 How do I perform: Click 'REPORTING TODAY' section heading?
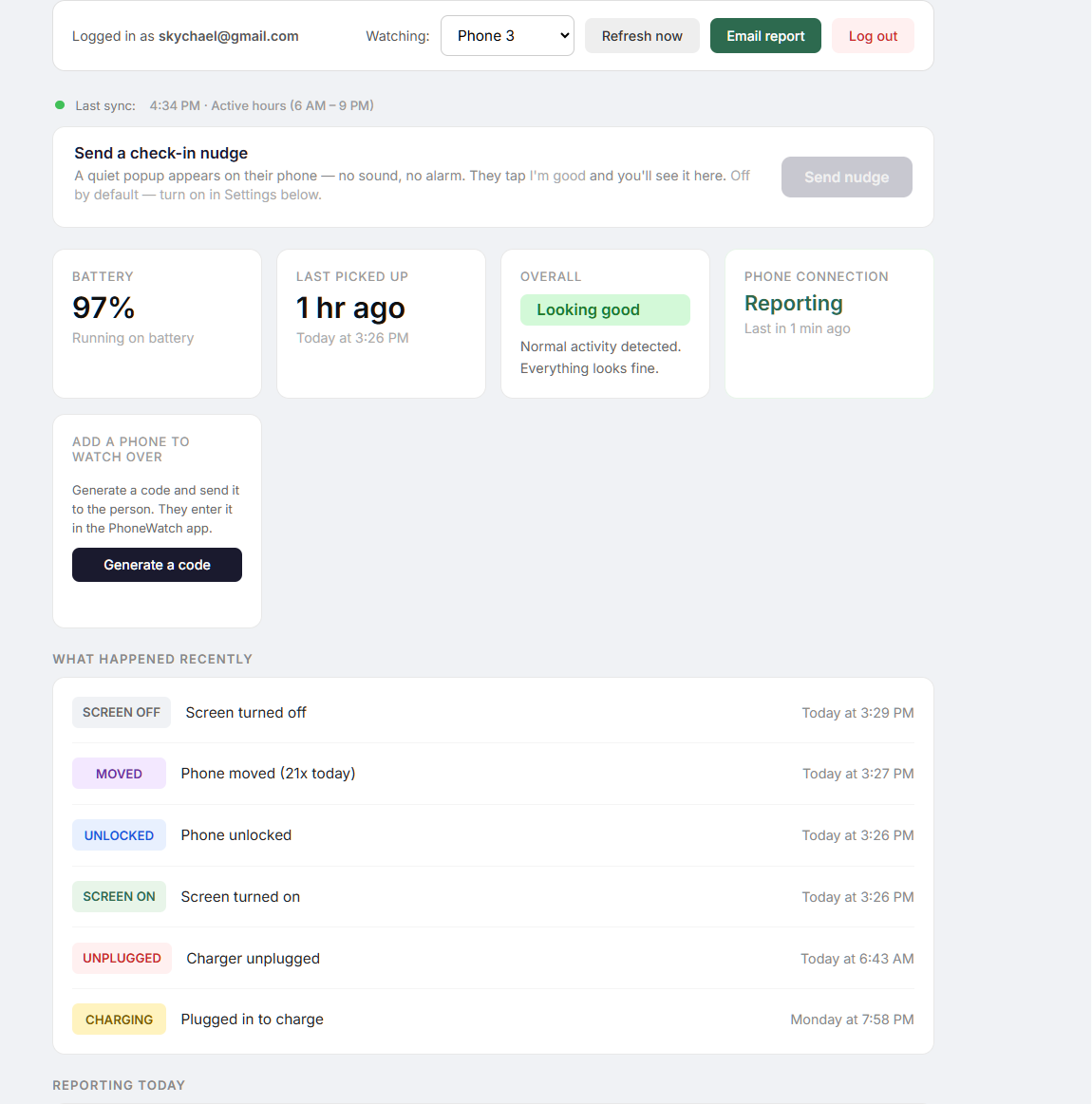pos(119,1085)
